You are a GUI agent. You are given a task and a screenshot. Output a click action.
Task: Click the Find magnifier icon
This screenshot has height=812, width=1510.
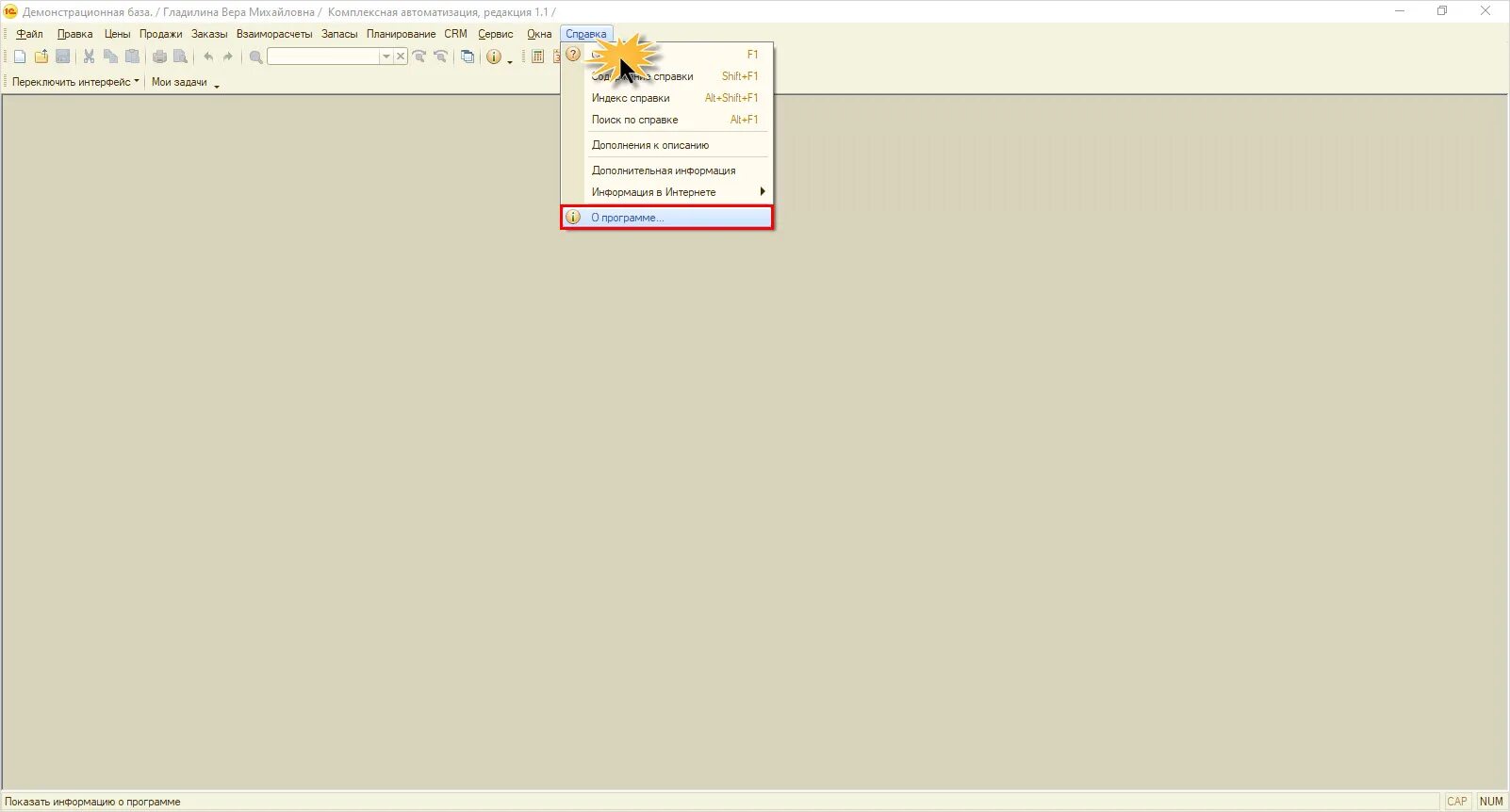[255, 57]
